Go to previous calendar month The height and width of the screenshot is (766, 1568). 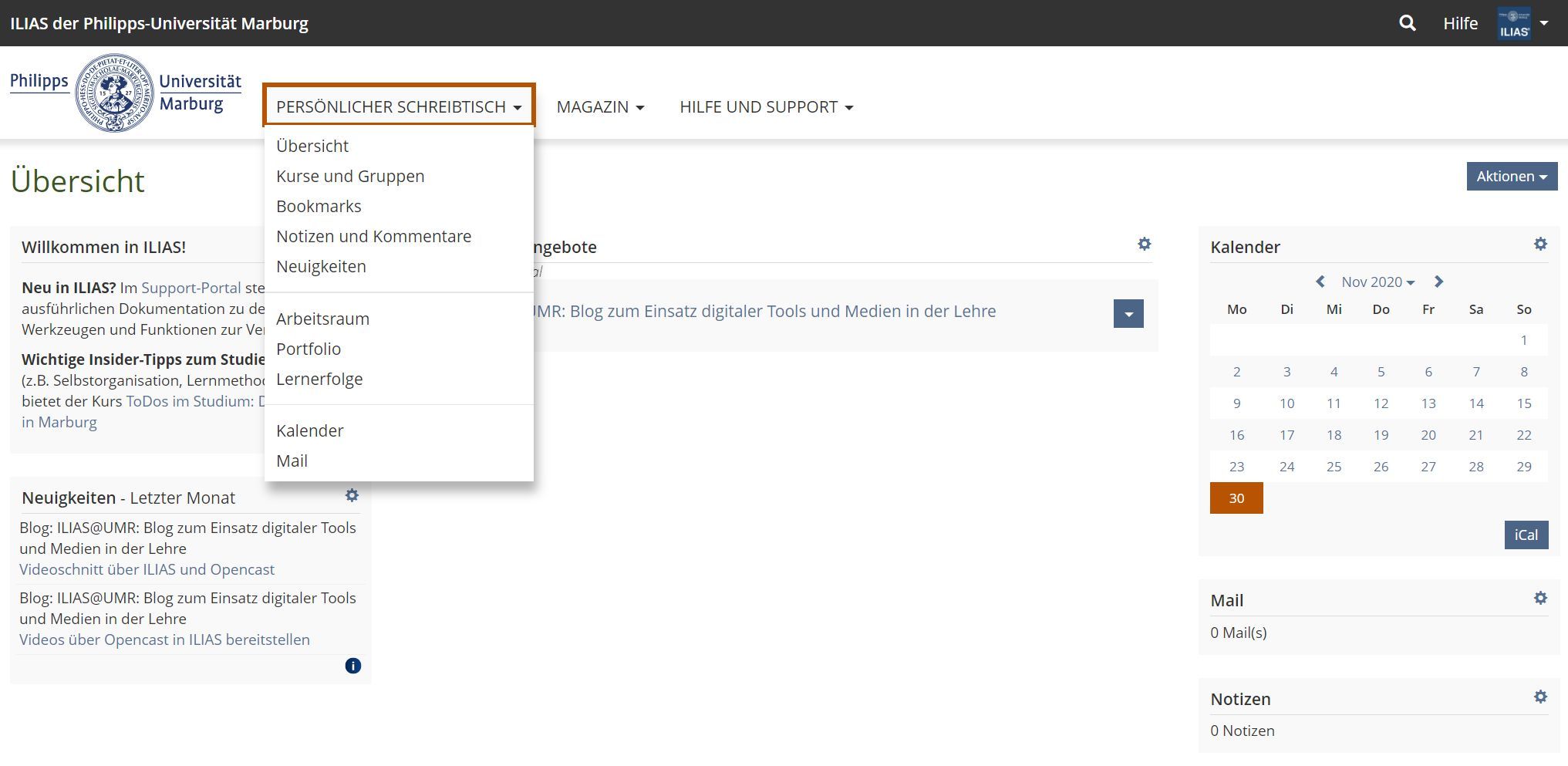1320,282
